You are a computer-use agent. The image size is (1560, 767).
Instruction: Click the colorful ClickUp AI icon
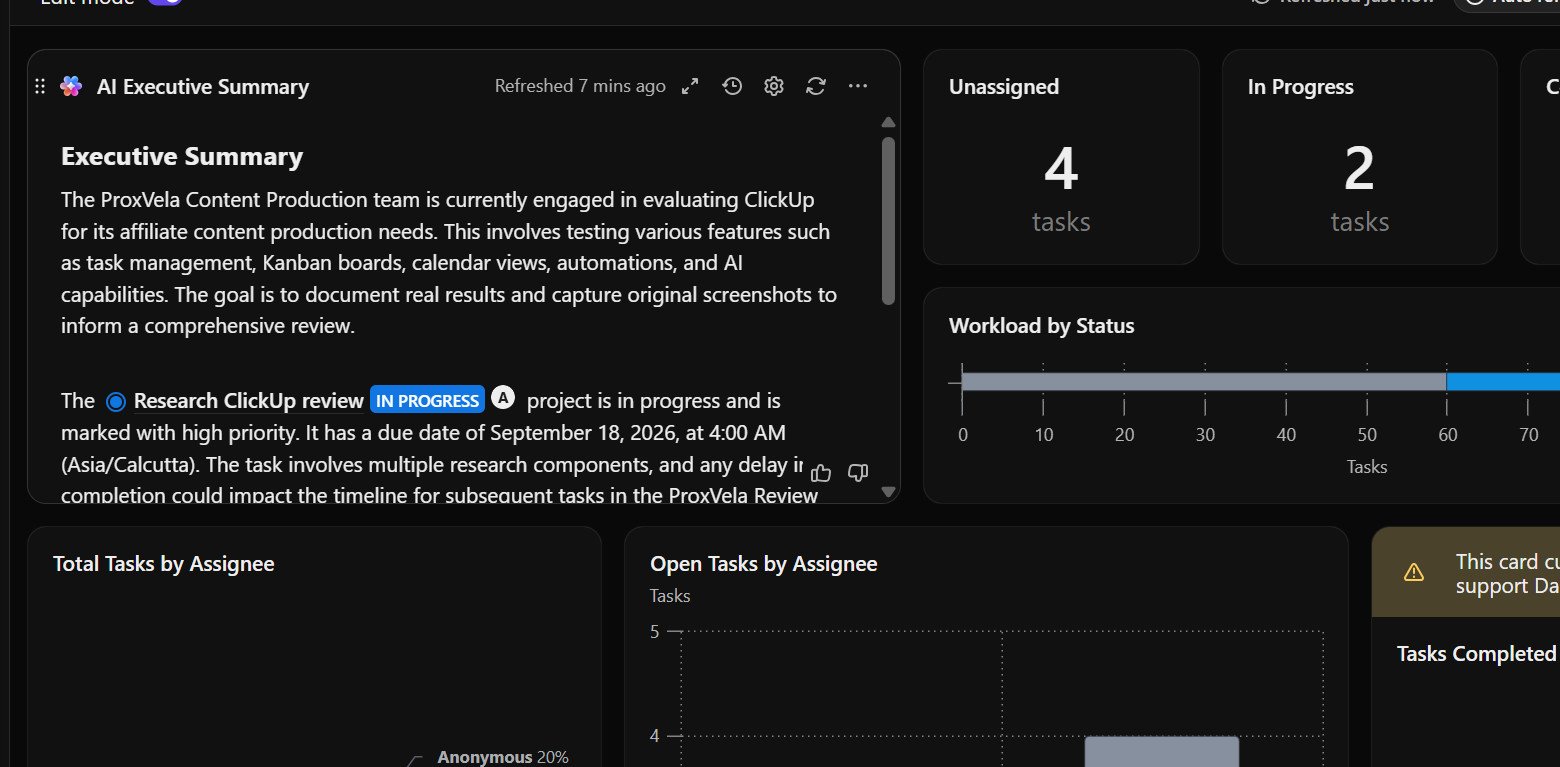click(70, 87)
